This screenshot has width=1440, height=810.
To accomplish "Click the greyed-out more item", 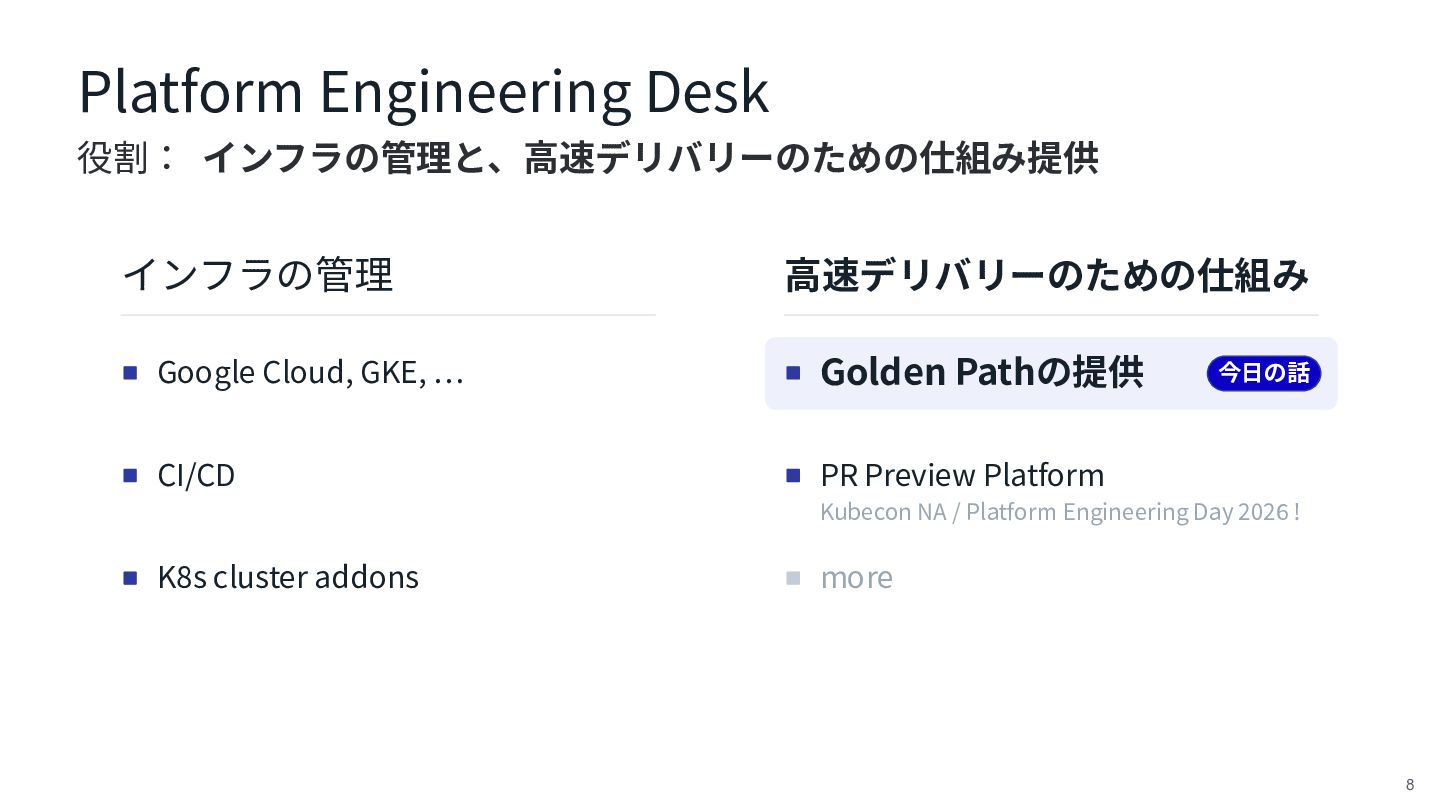I will tap(856, 578).
